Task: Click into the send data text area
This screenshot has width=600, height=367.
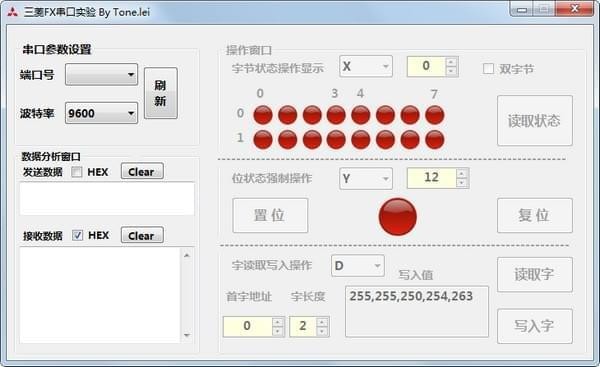Action: coord(107,198)
